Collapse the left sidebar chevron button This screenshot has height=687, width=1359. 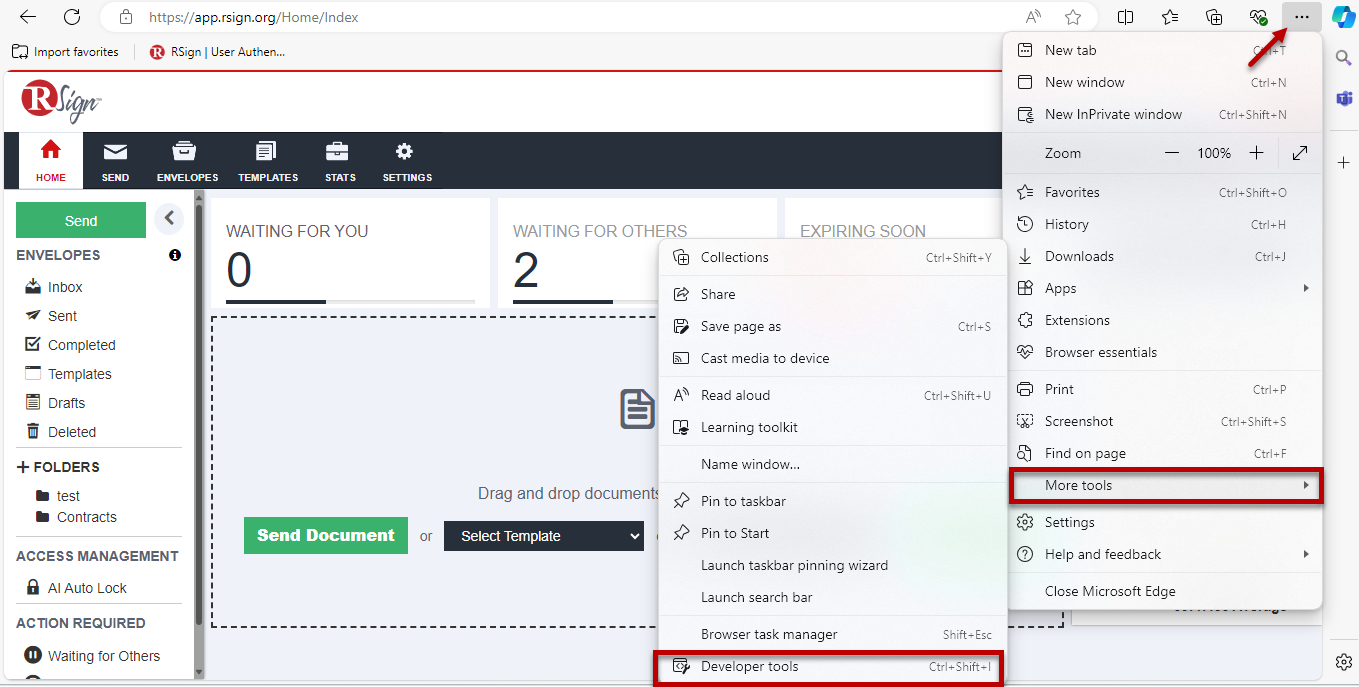click(x=168, y=219)
